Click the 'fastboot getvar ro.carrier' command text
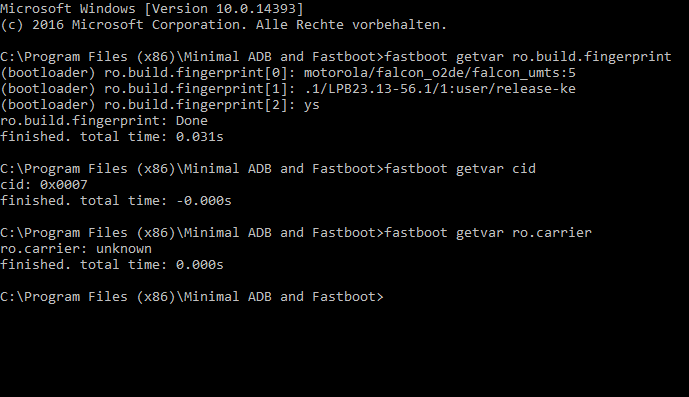The height and width of the screenshot is (397, 689). tap(488, 233)
